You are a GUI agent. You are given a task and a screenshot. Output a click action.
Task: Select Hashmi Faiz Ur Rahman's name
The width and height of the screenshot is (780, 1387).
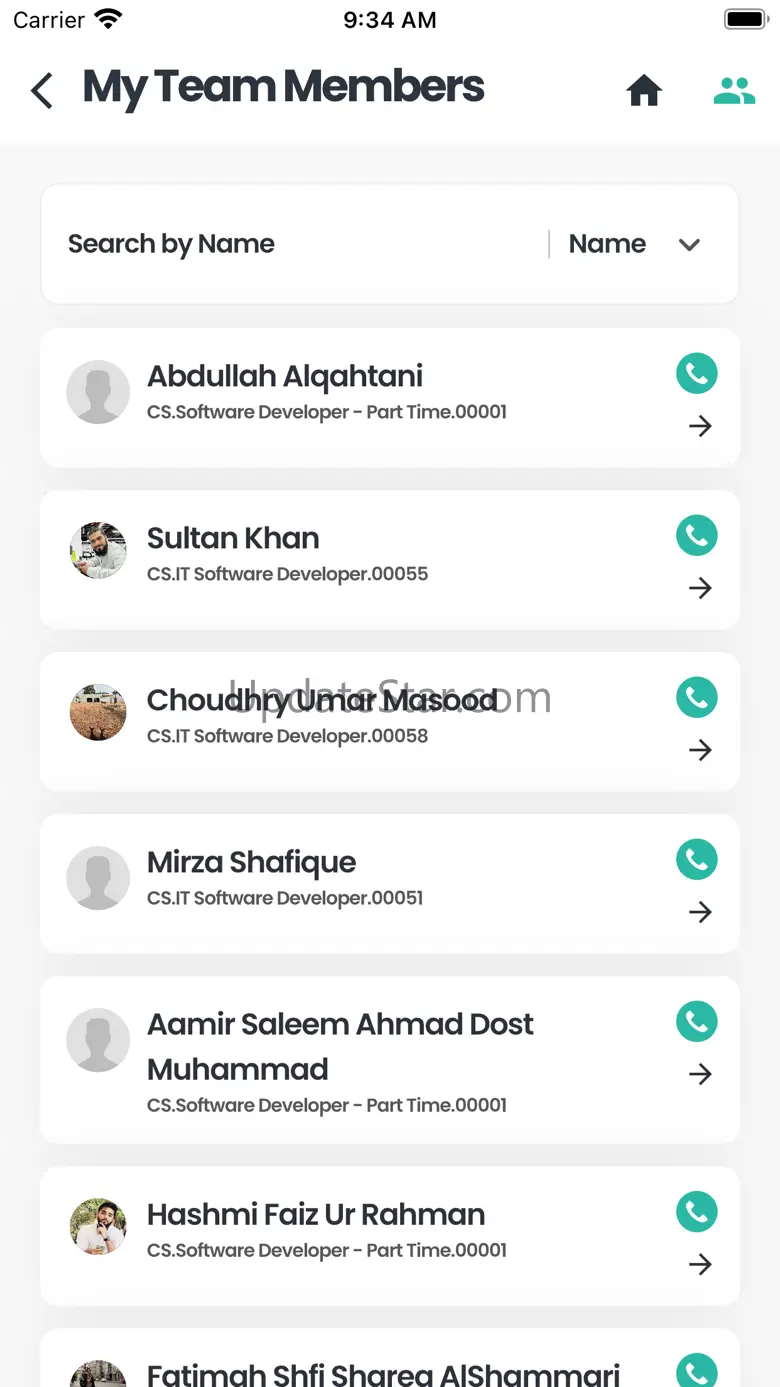pyautogui.click(x=316, y=1214)
